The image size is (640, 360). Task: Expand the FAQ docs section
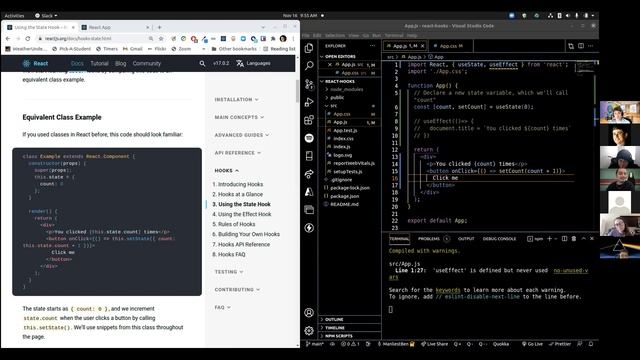pos(222,307)
